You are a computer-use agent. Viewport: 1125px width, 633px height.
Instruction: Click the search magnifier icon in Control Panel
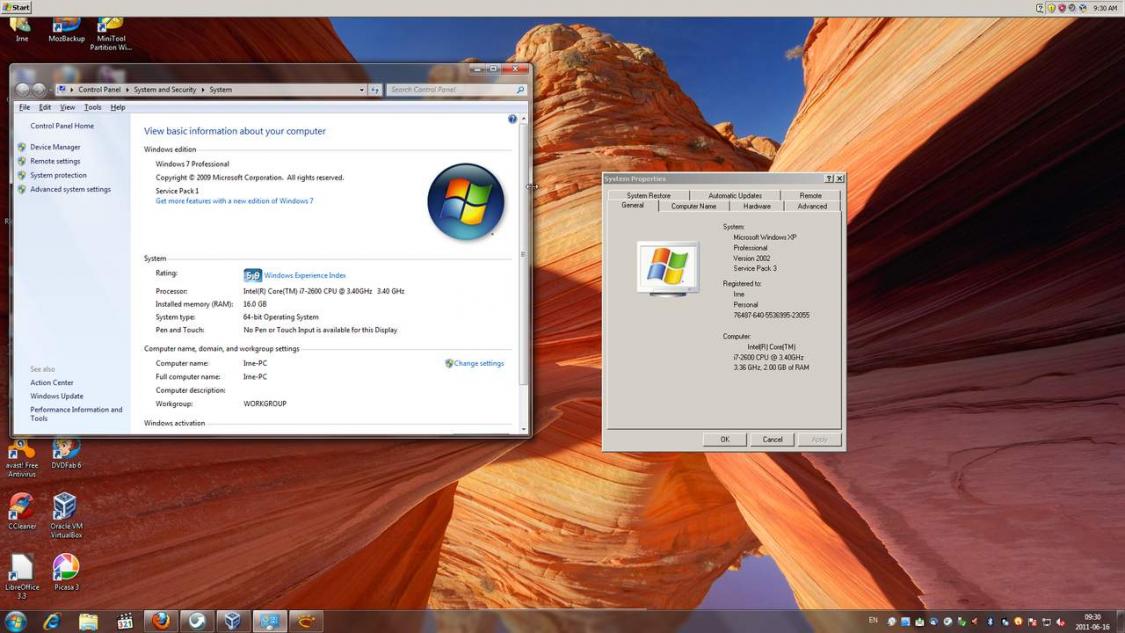[520, 90]
